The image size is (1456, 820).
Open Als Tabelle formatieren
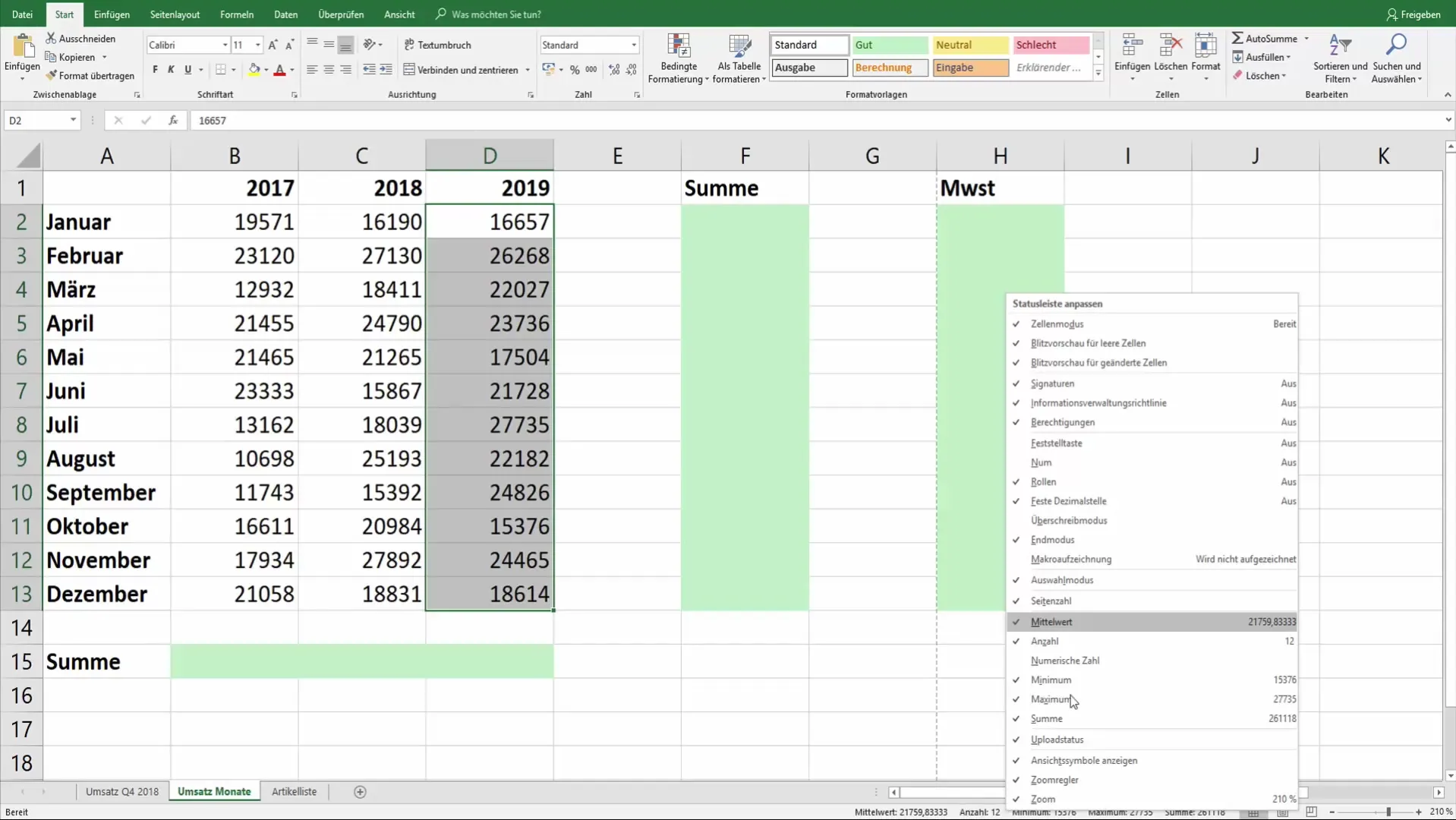pyautogui.click(x=739, y=58)
